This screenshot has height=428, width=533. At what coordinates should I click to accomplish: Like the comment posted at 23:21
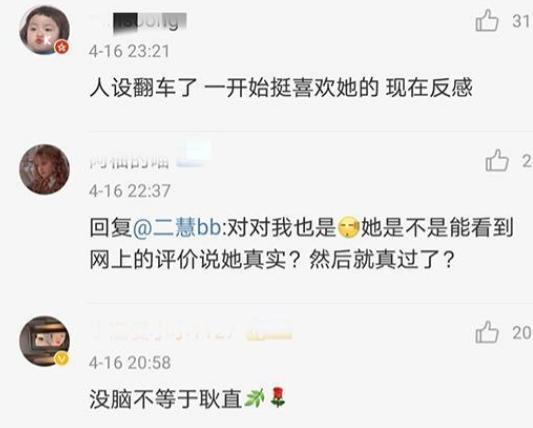point(487,21)
